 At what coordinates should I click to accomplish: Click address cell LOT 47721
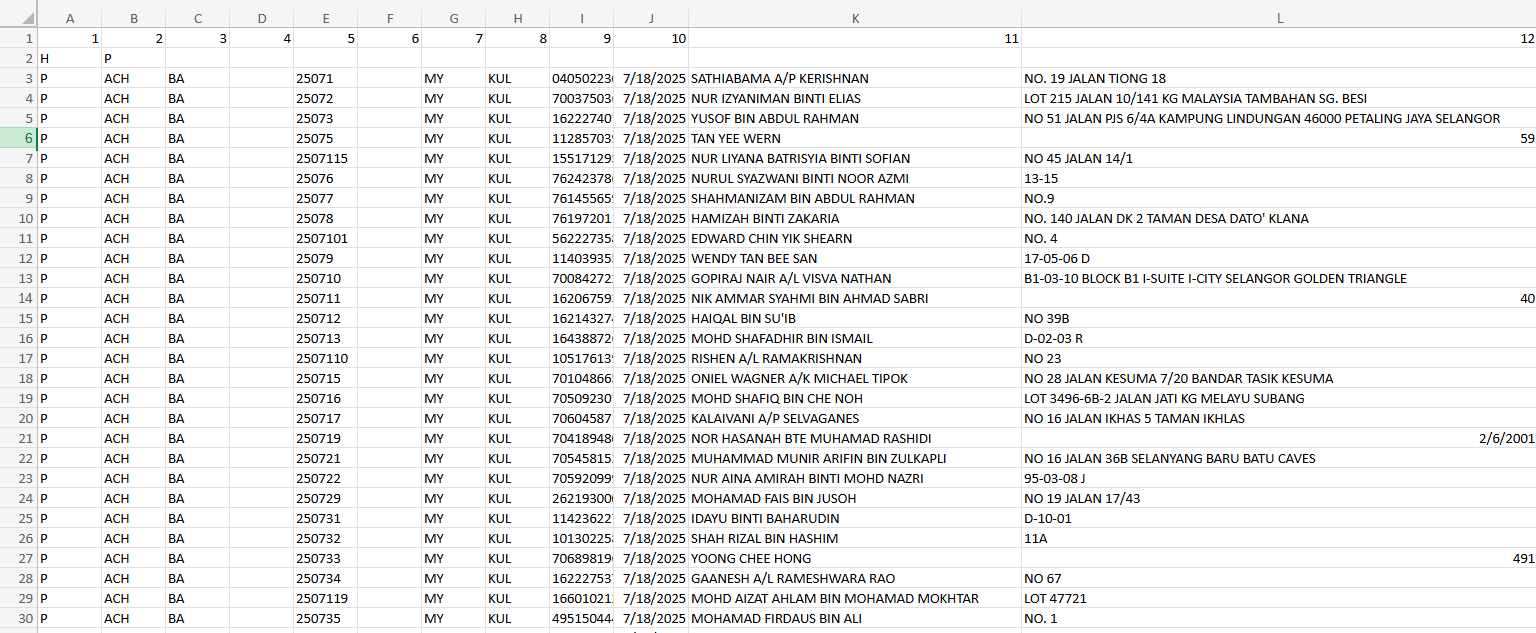click(1279, 598)
